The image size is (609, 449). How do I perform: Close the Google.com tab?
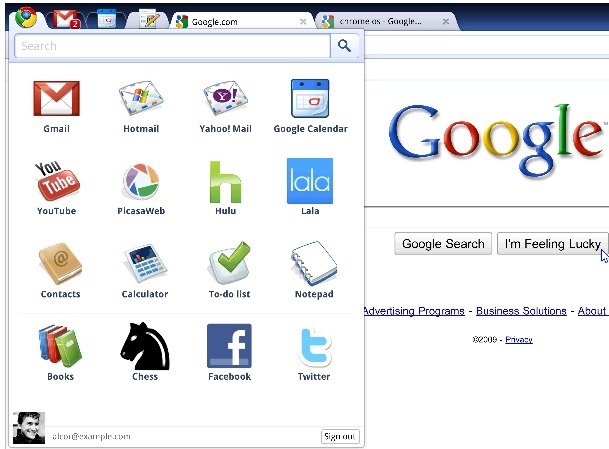(303, 22)
